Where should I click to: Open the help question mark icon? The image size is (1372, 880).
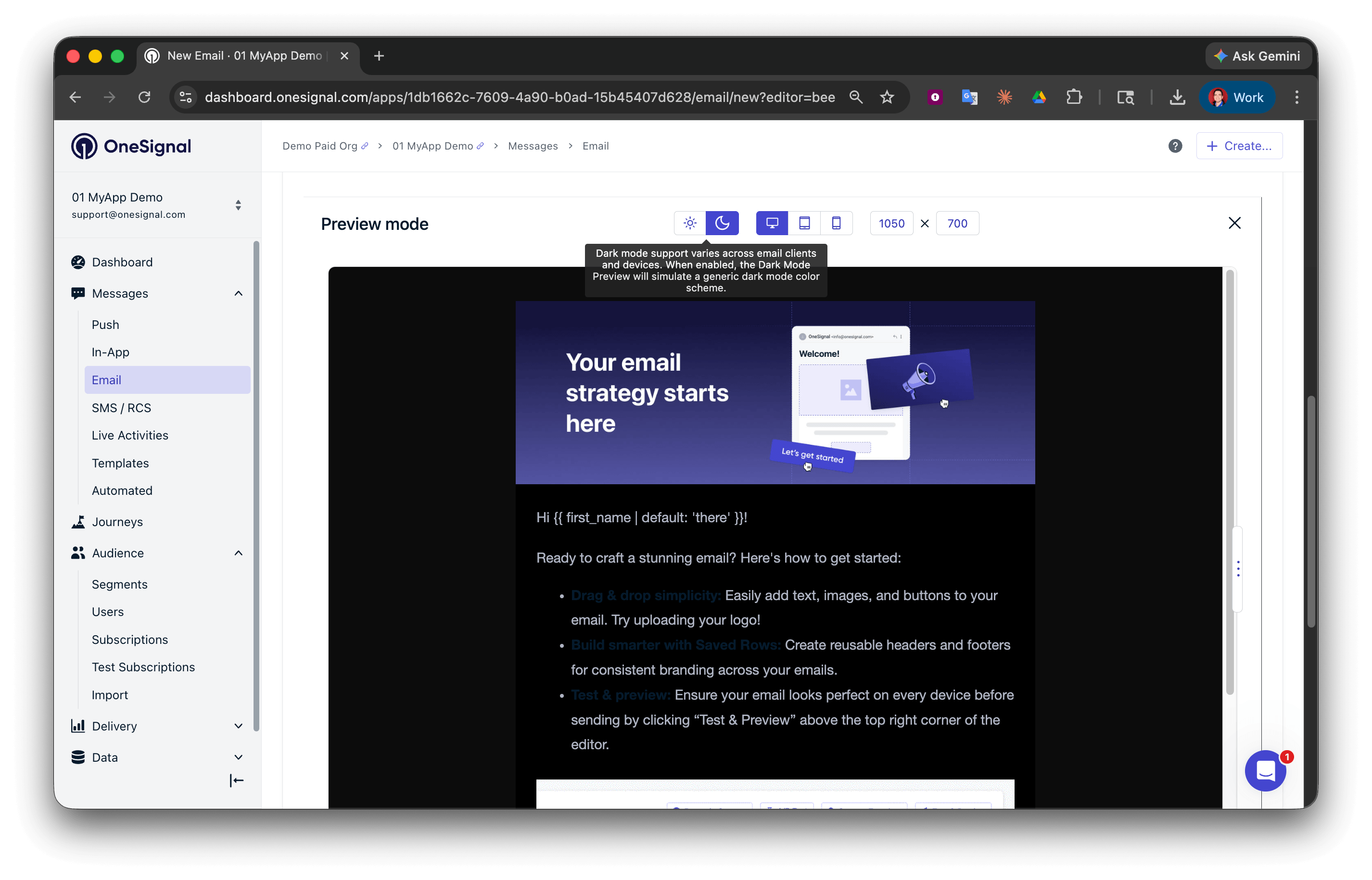(1175, 146)
